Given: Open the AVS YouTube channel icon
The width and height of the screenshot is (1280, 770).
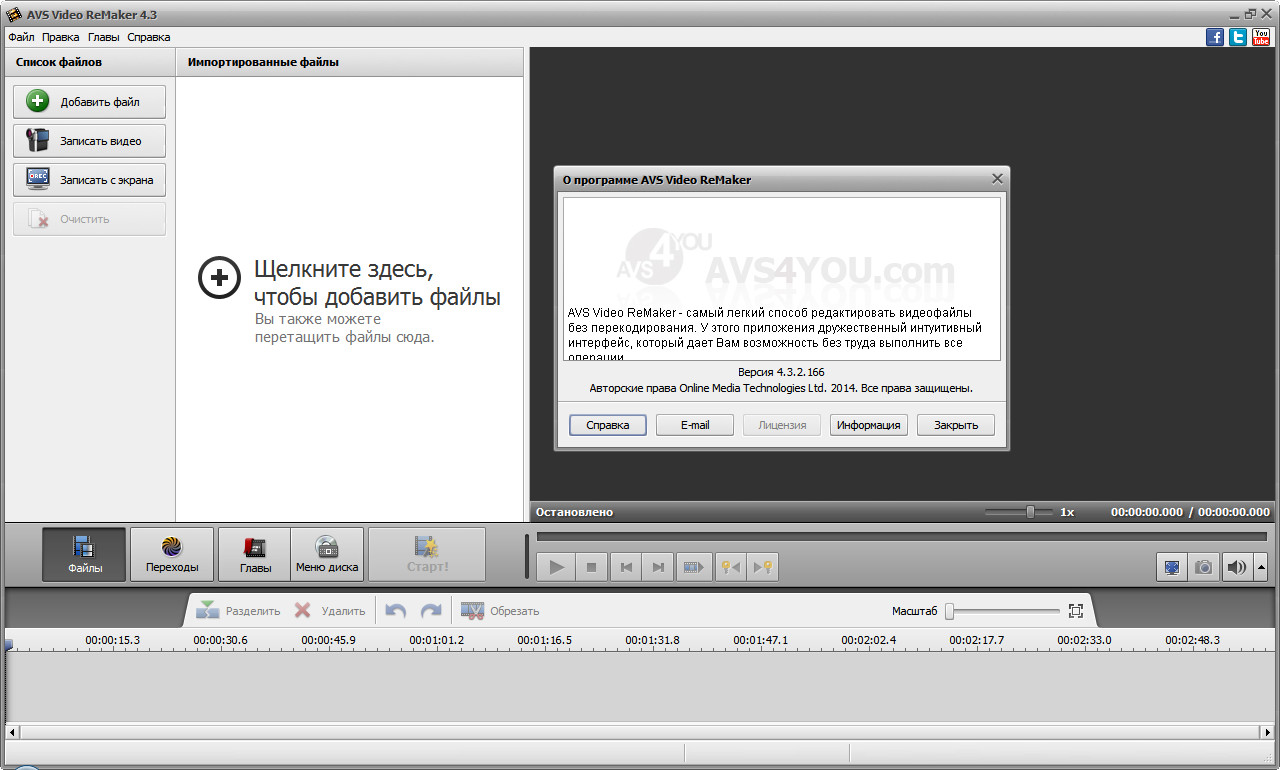Looking at the screenshot, I should tap(1261, 37).
